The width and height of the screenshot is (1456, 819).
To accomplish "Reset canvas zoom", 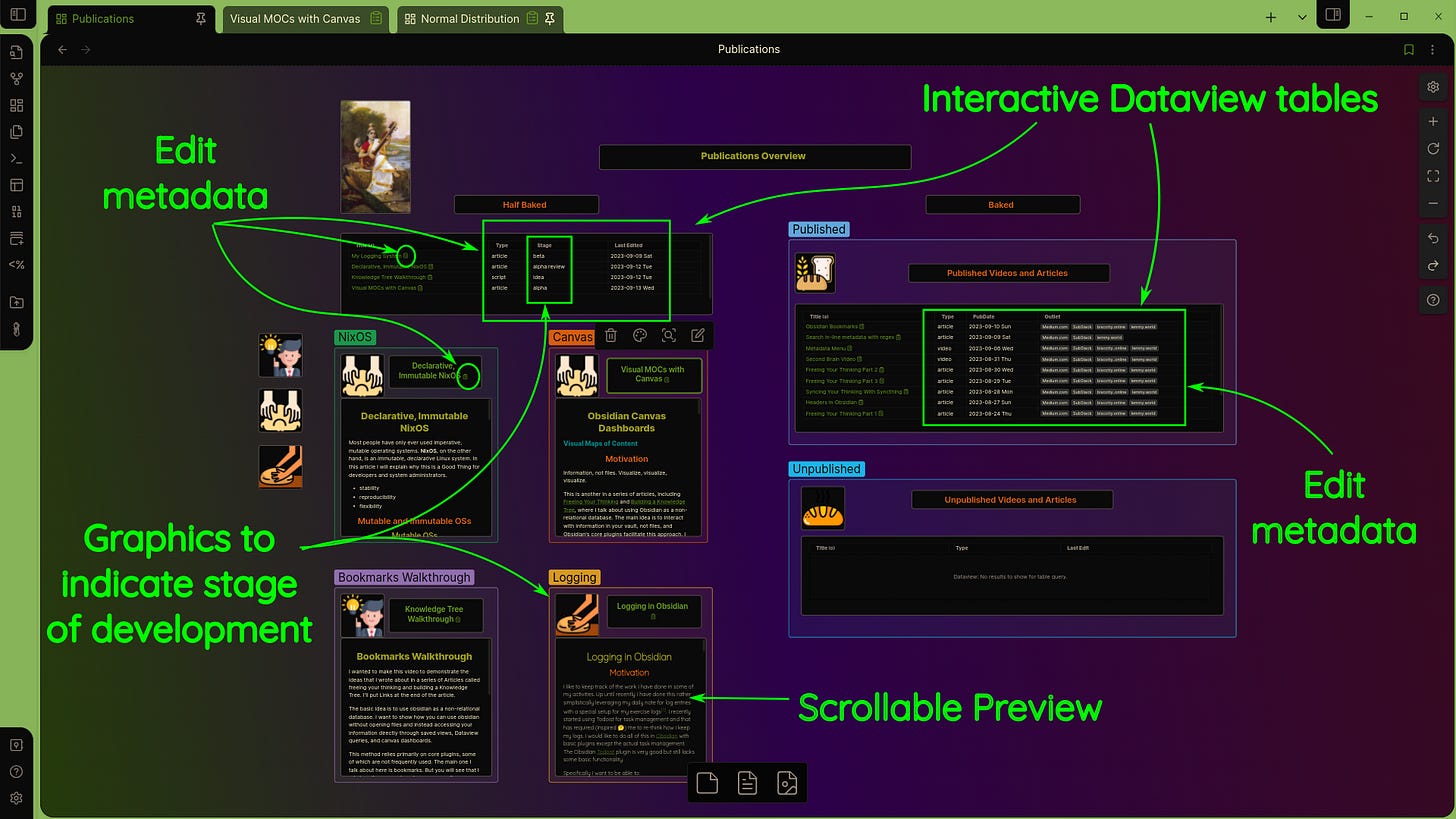I will (x=1433, y=148).
